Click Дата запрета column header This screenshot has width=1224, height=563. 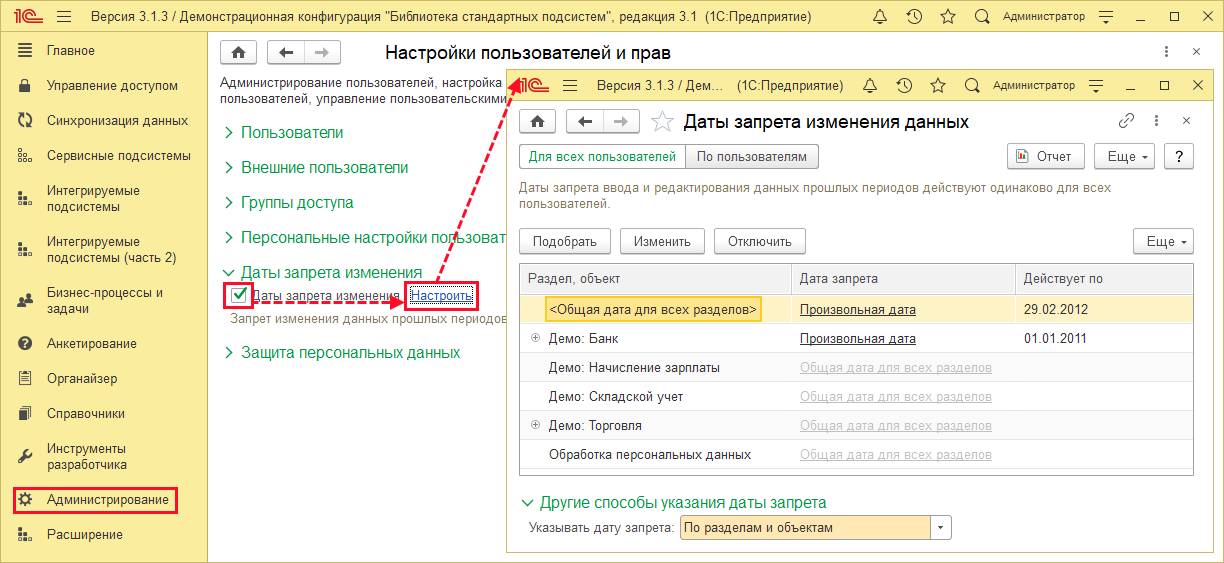(x=903, y=279)
